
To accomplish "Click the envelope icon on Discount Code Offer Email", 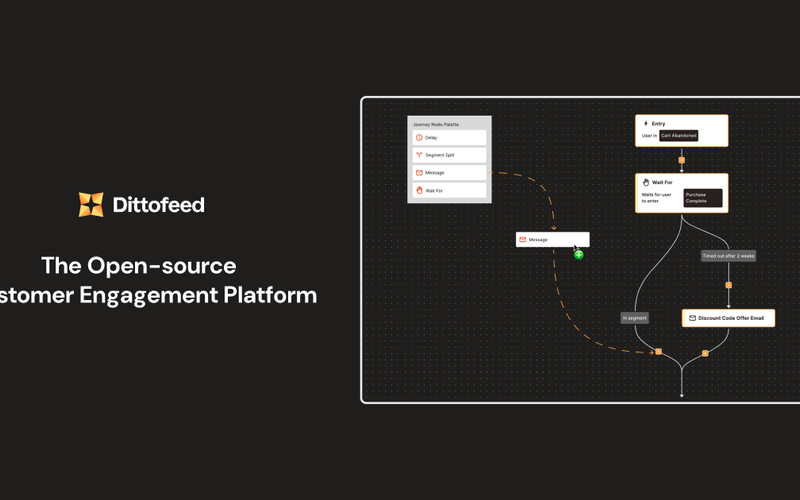I will (692, 318).
